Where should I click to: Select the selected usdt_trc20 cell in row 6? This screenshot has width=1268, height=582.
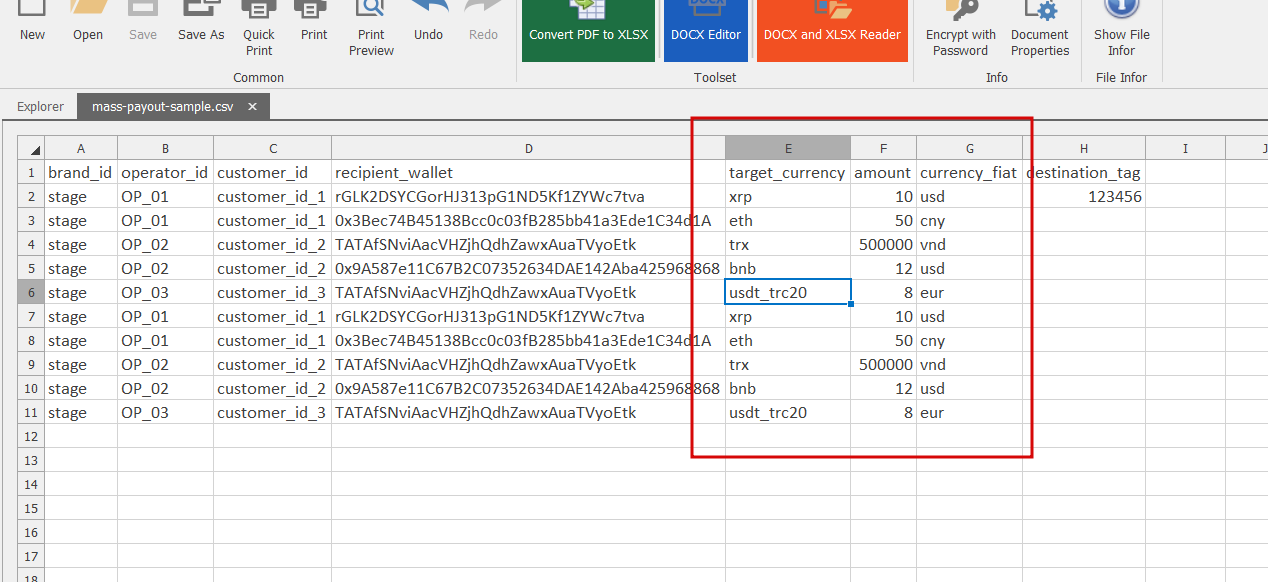[788, 292]
